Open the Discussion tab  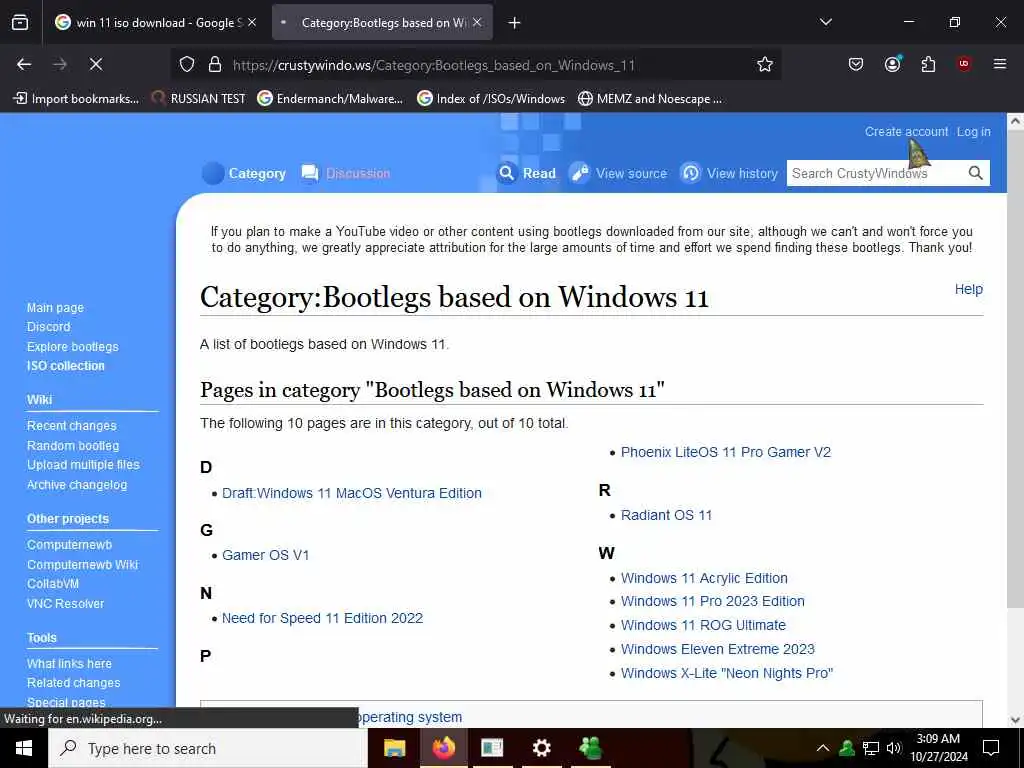[x=346, y=173]
